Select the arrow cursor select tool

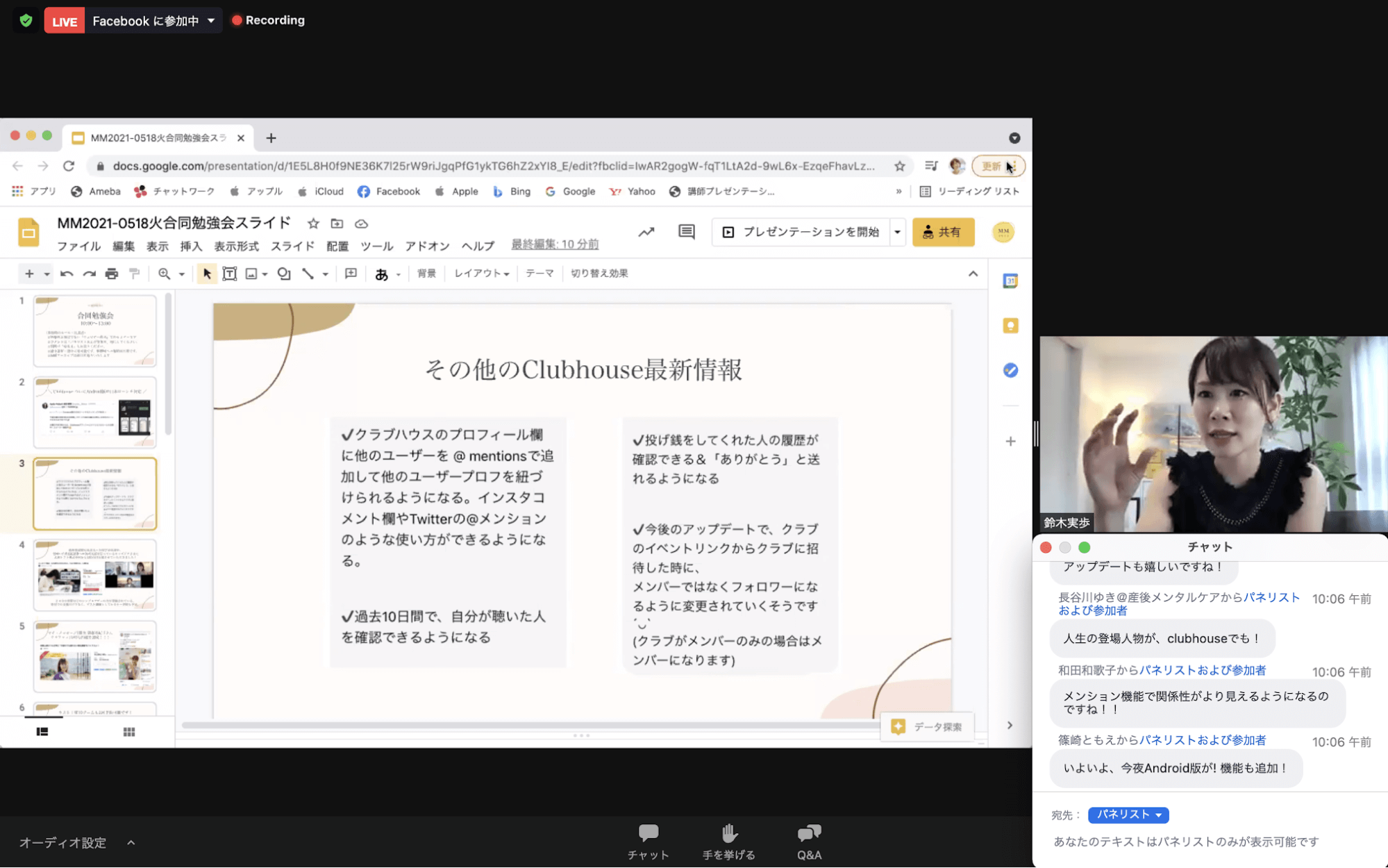click(207, 274)
